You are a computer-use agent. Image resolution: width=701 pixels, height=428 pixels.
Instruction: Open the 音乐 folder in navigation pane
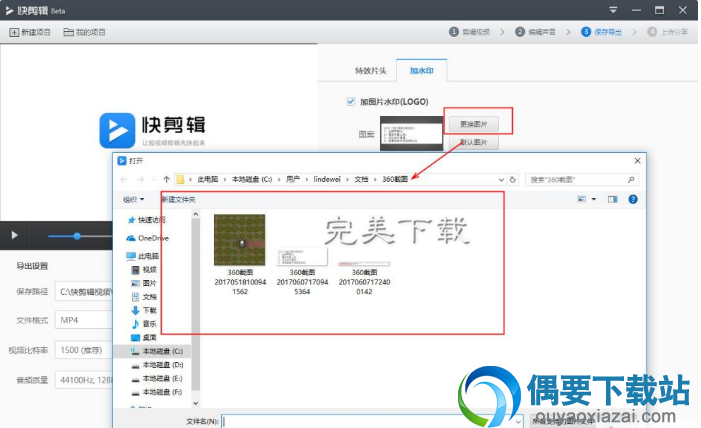click(x=144, y=324)
